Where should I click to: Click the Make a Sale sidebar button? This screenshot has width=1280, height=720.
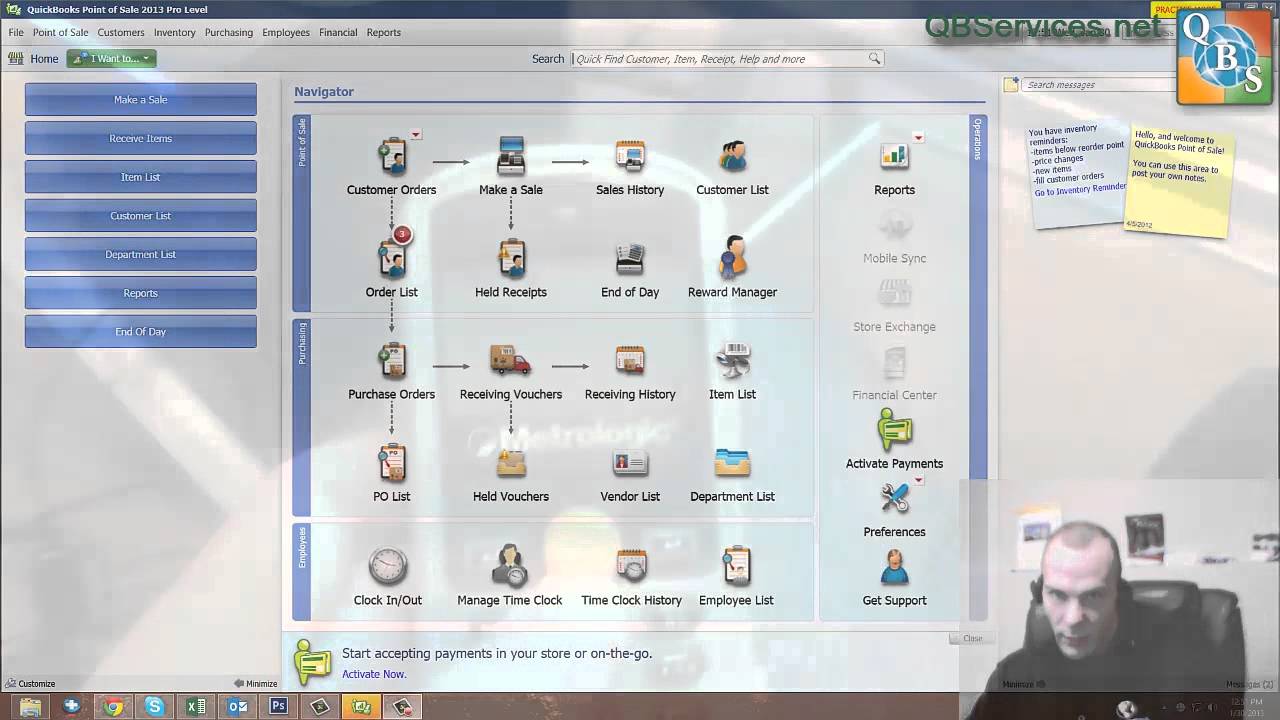coord(141,100)
